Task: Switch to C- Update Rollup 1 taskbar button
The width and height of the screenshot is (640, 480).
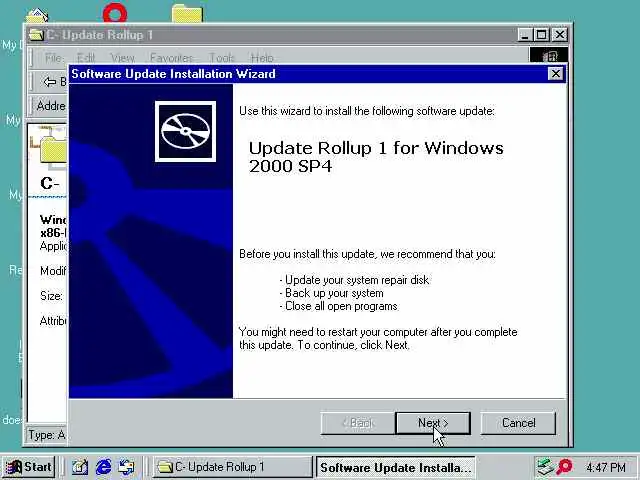Action: (x=232, y=467)
